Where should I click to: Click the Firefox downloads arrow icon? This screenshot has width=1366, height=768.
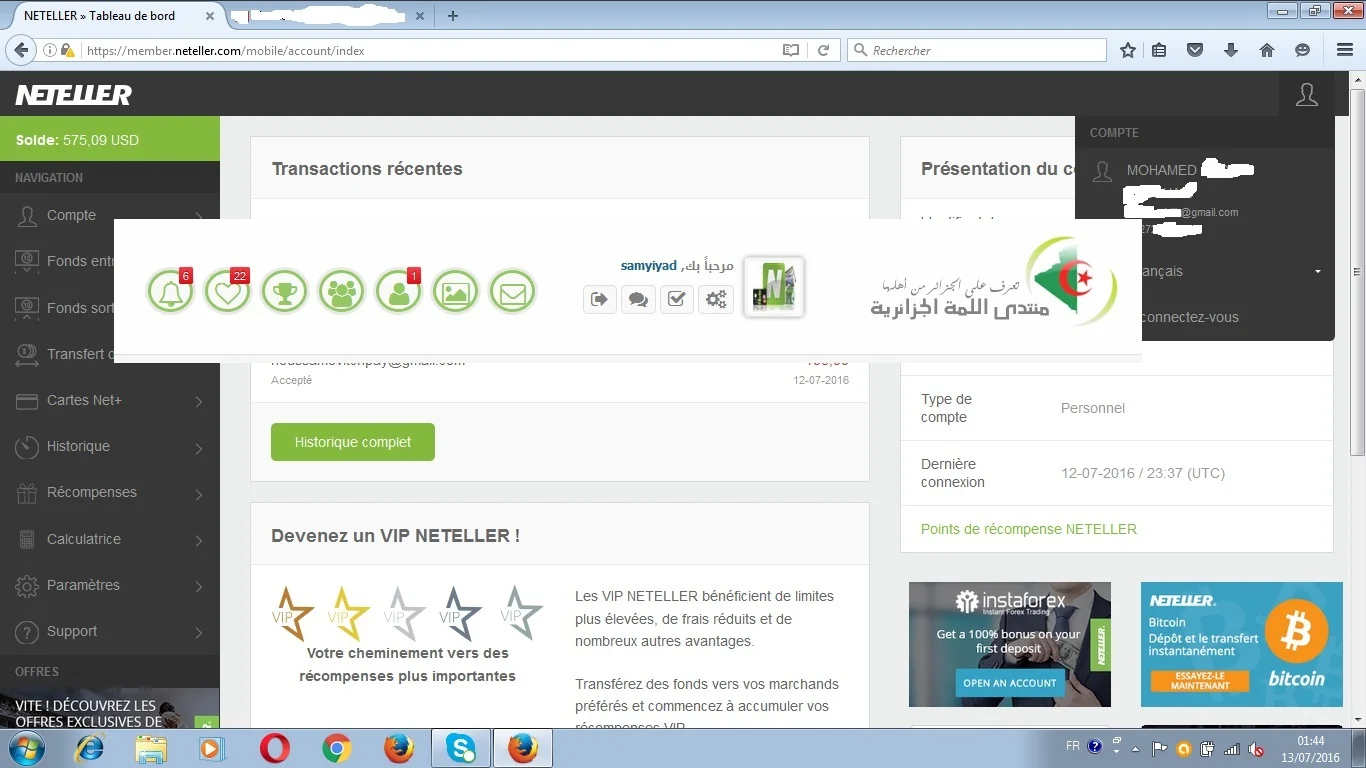[1231, 50]
